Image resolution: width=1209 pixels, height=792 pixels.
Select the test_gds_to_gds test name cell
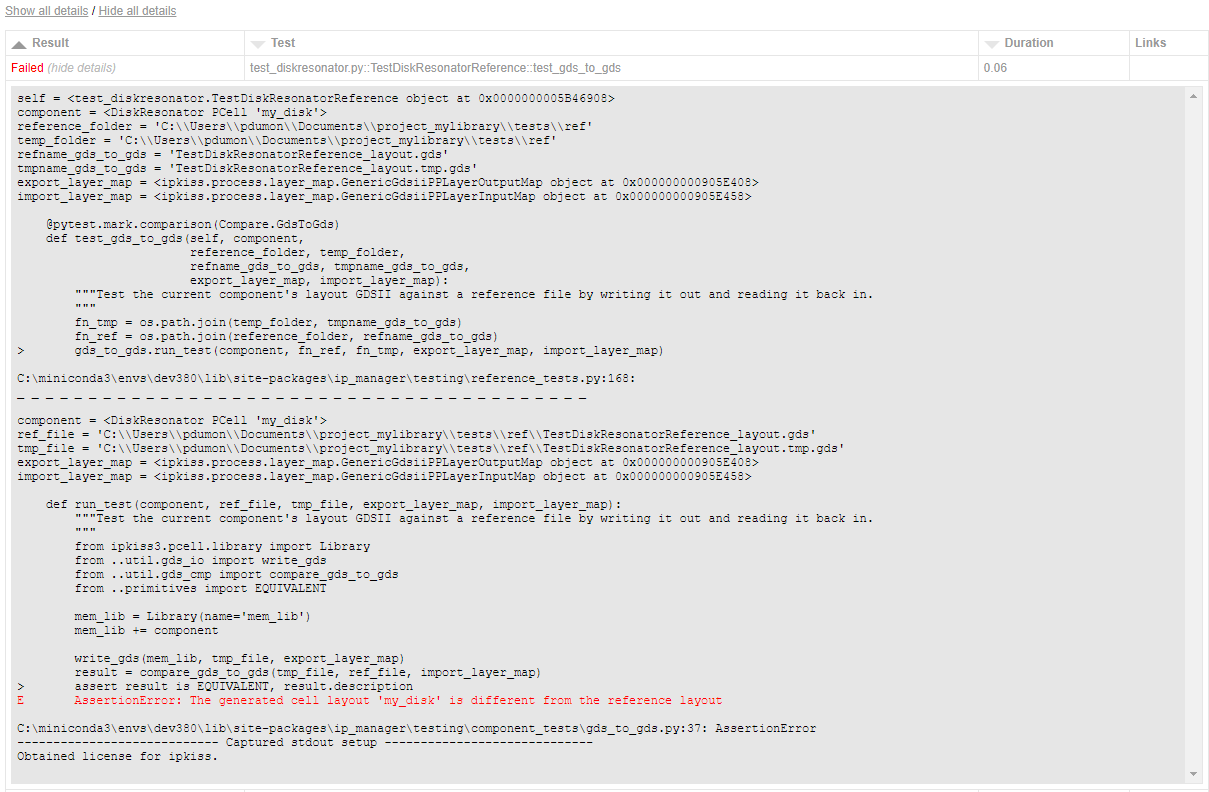click(435, 68)
